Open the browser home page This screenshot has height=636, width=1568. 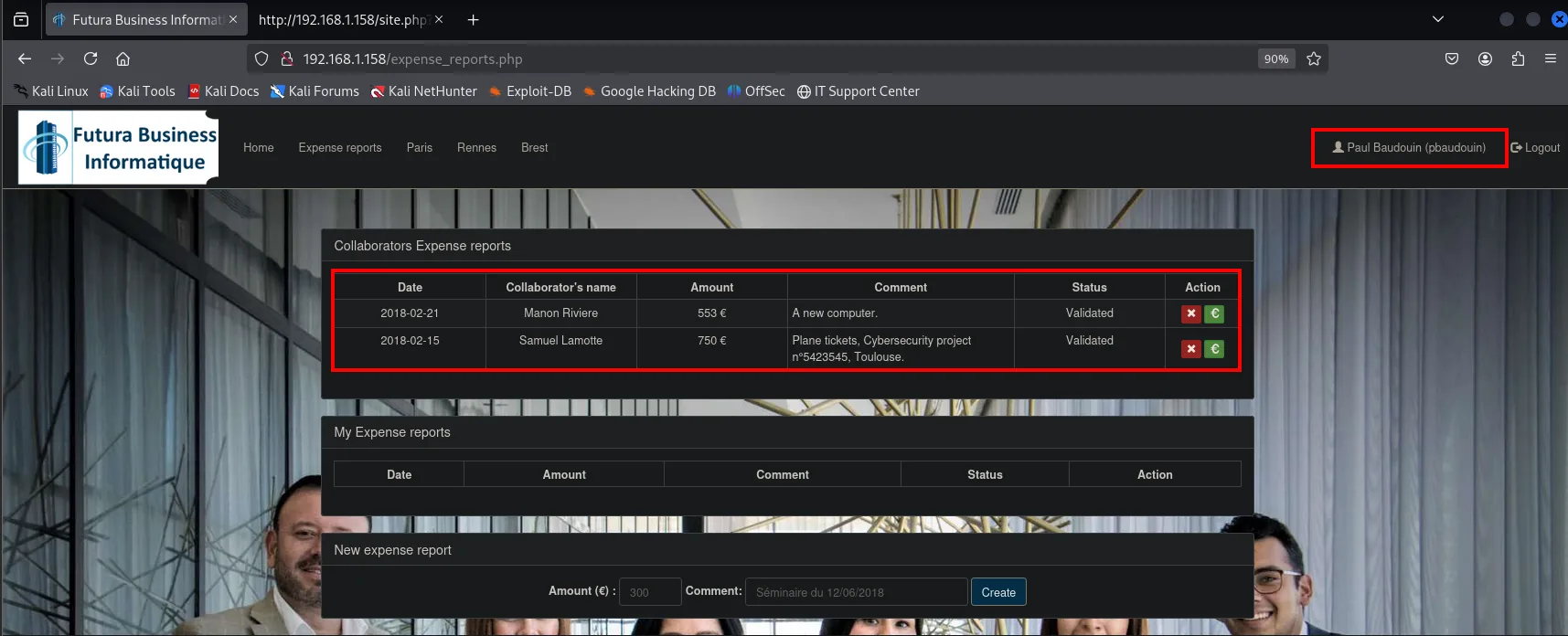(x=123, y=58)
